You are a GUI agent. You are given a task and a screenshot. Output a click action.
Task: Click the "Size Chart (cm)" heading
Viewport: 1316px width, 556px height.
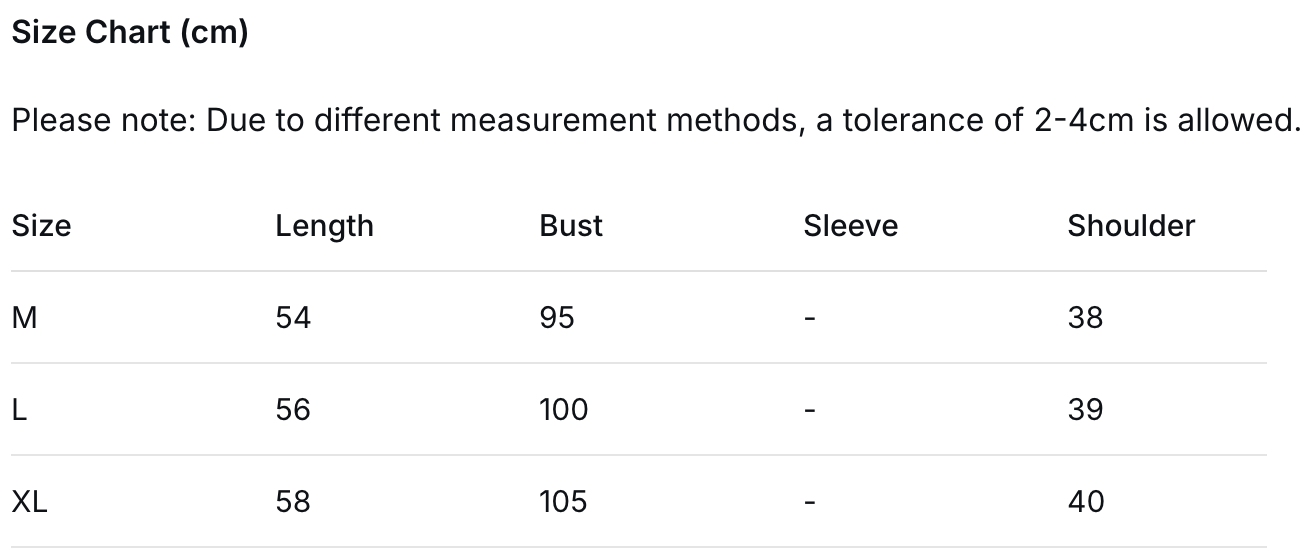point(130,33)
